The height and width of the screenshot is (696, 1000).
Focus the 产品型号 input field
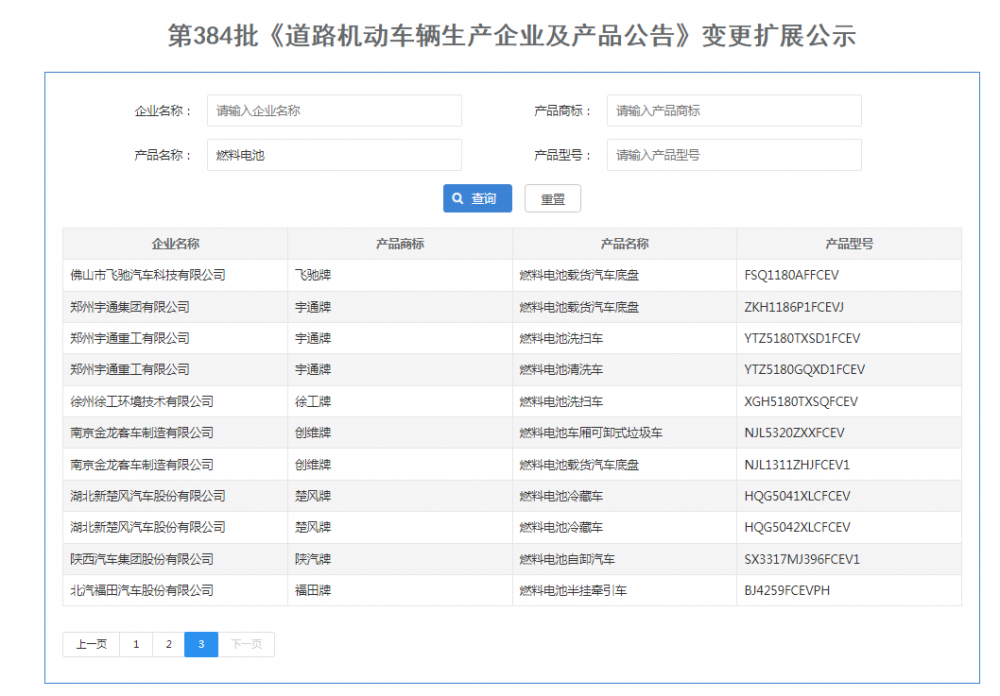click(x=733, y=155)
